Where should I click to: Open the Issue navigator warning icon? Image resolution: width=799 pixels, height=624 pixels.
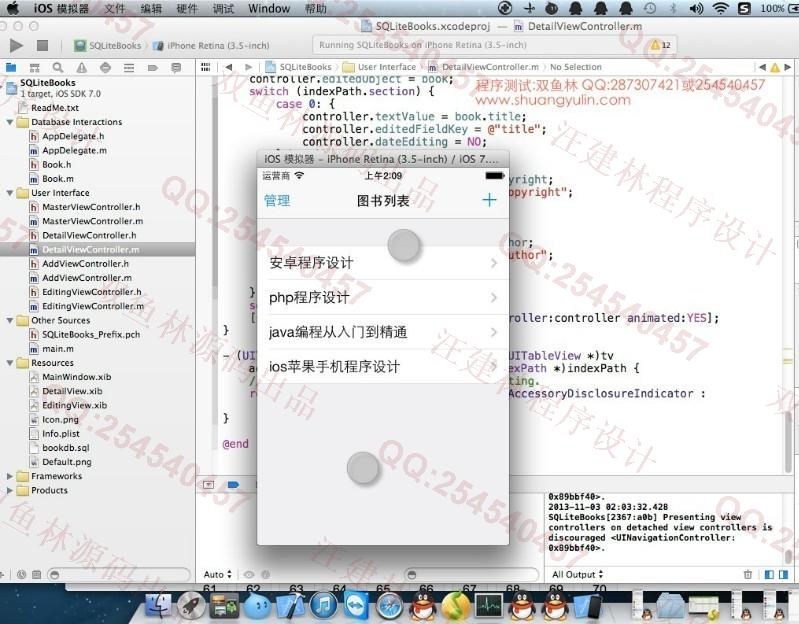pos(82,67)
